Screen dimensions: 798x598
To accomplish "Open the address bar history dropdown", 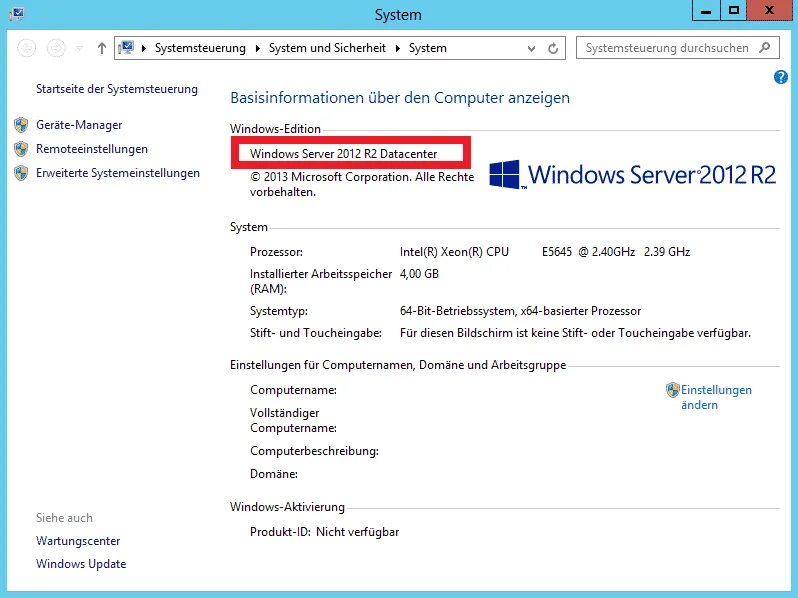I will click(531, 49).
